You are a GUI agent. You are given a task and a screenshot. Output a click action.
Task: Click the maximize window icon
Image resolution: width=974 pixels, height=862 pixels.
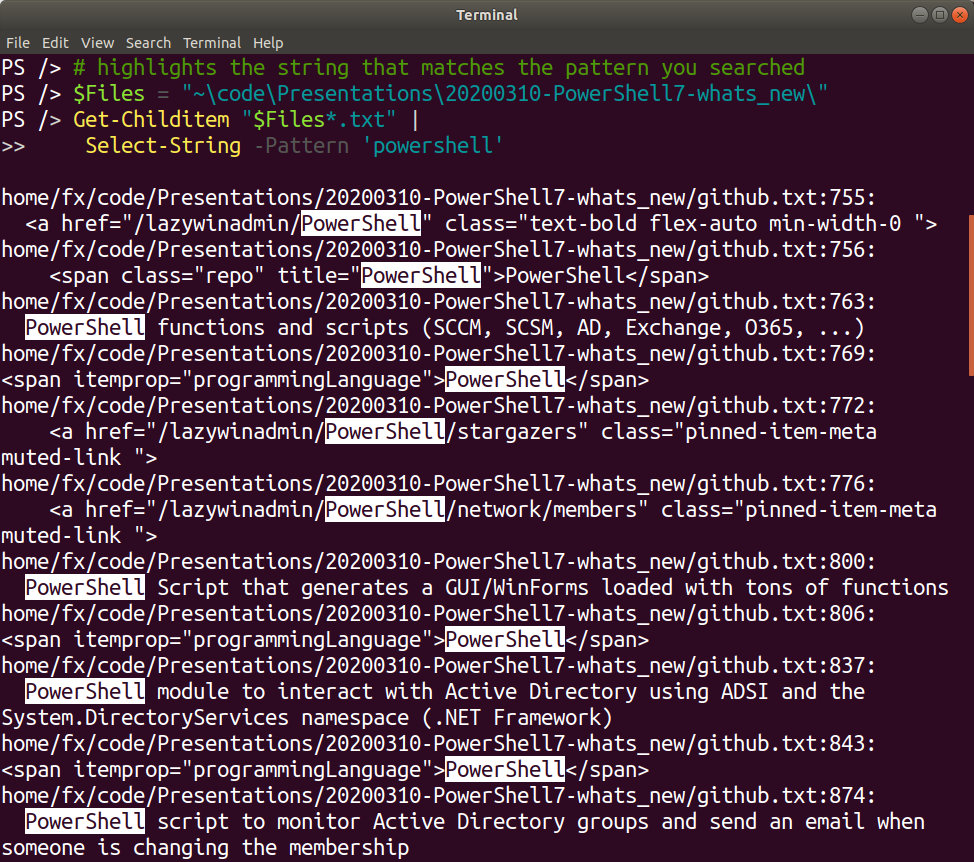coord(941,14)
